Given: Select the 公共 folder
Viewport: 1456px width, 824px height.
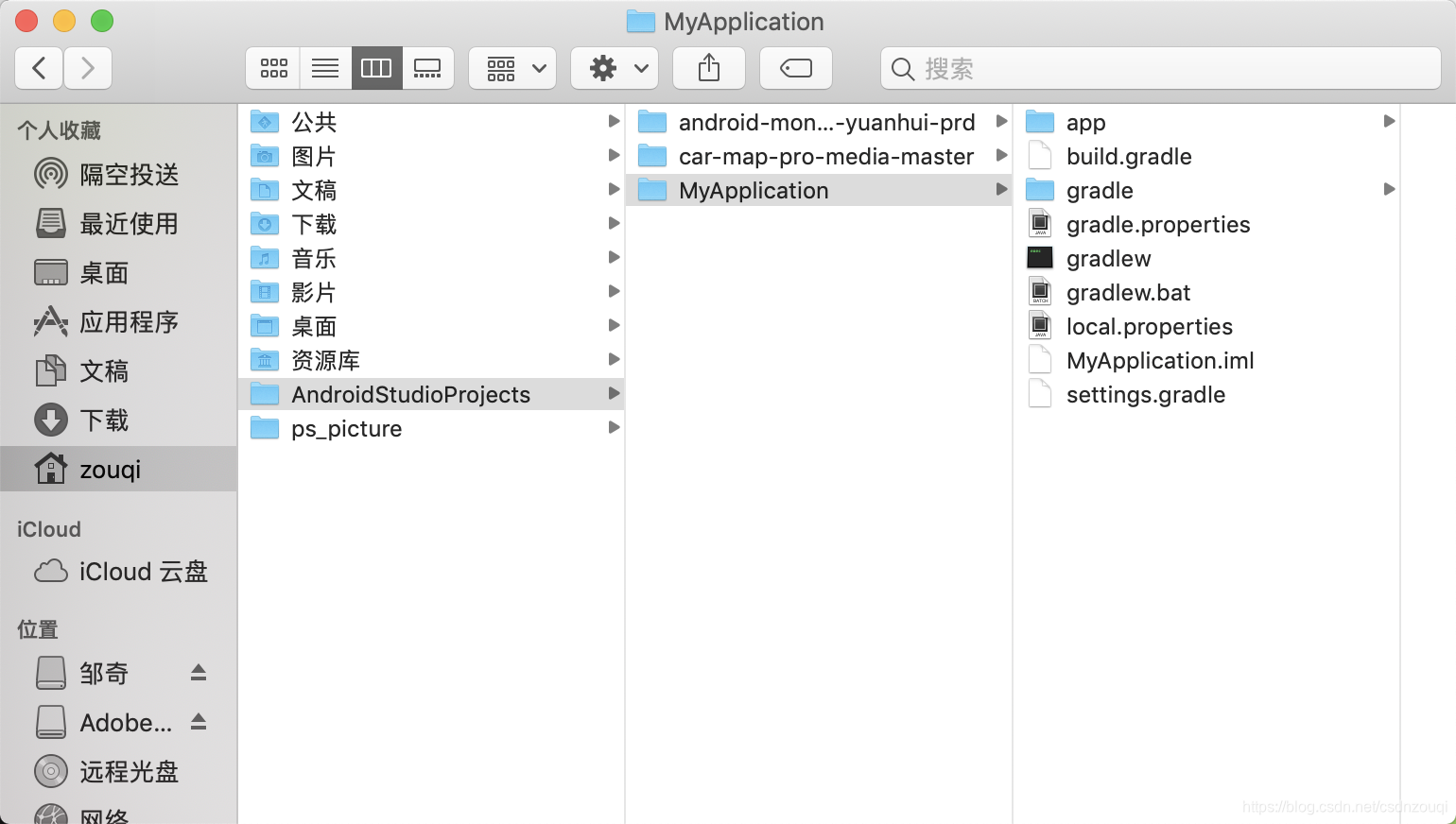Looking at the screenshot, I should click(431, 122).
